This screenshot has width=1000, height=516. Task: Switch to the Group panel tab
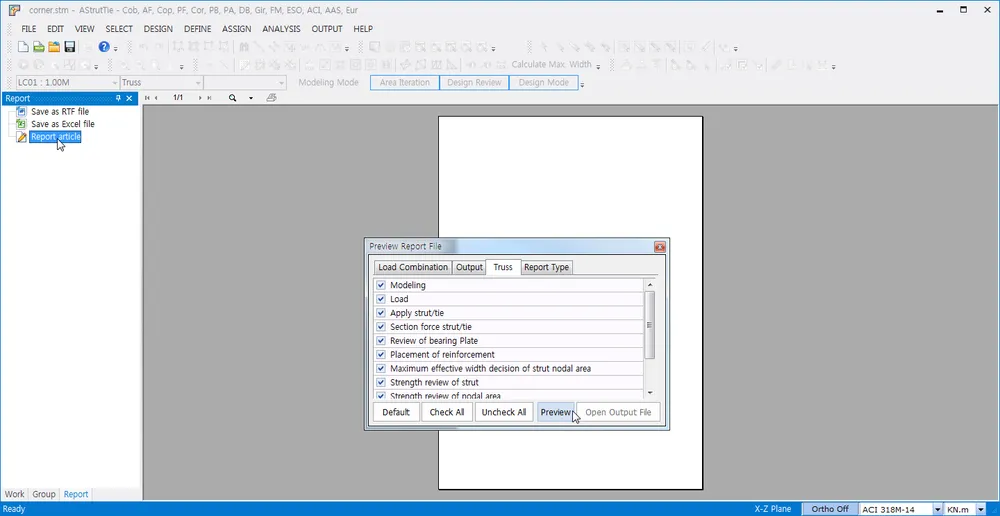pos(44,494)
